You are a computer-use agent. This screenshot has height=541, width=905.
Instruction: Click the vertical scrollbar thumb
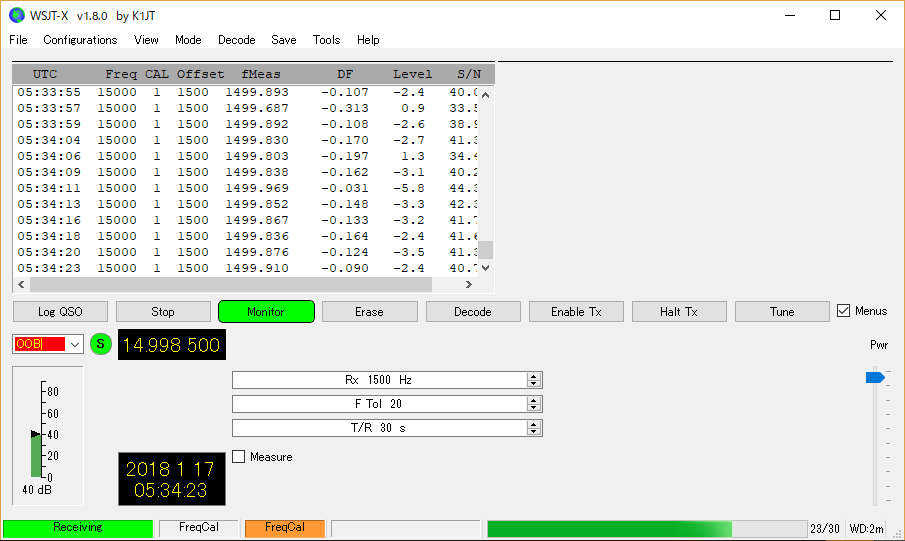point(485,250)
